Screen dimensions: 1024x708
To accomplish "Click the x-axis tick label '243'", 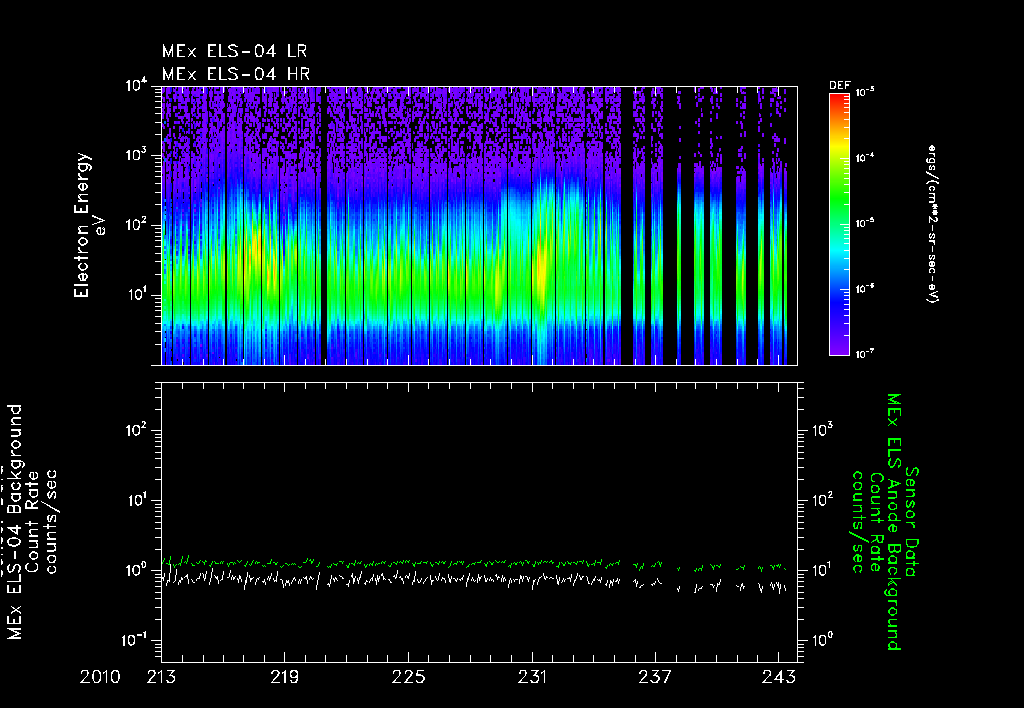I will 779,677.
